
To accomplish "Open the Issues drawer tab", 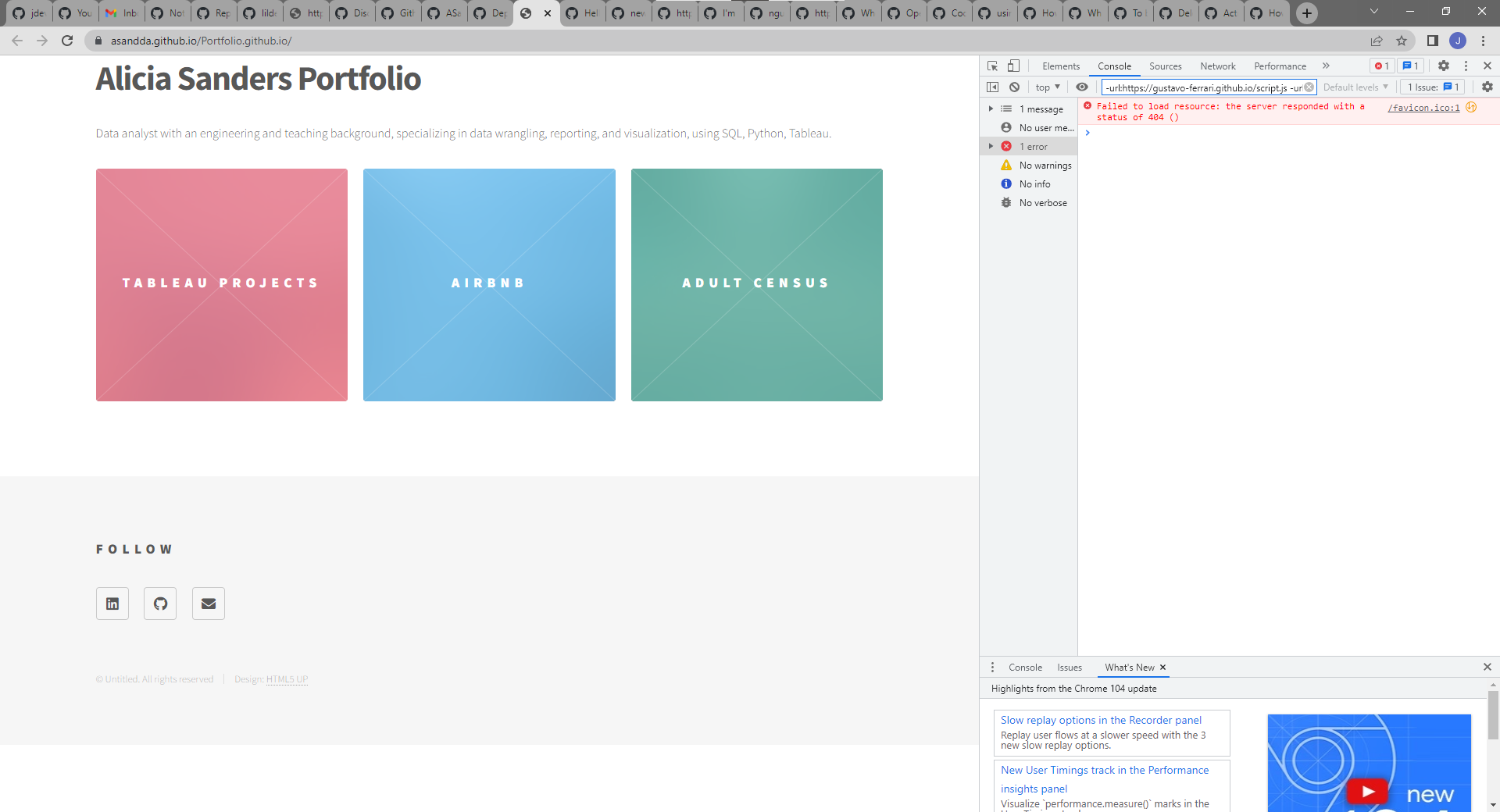I will pos(1070,668).
